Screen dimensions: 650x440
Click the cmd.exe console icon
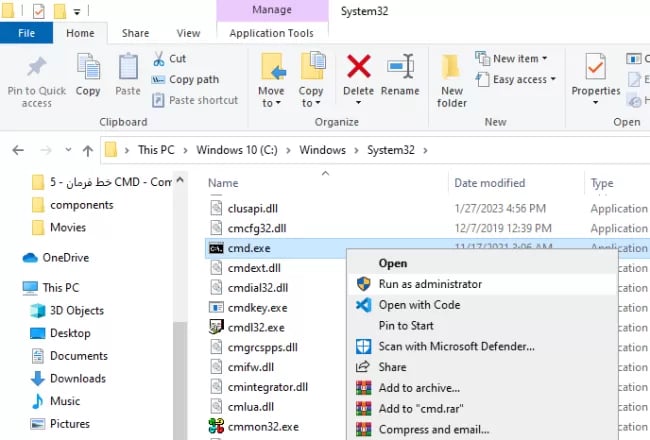[216, 248]
